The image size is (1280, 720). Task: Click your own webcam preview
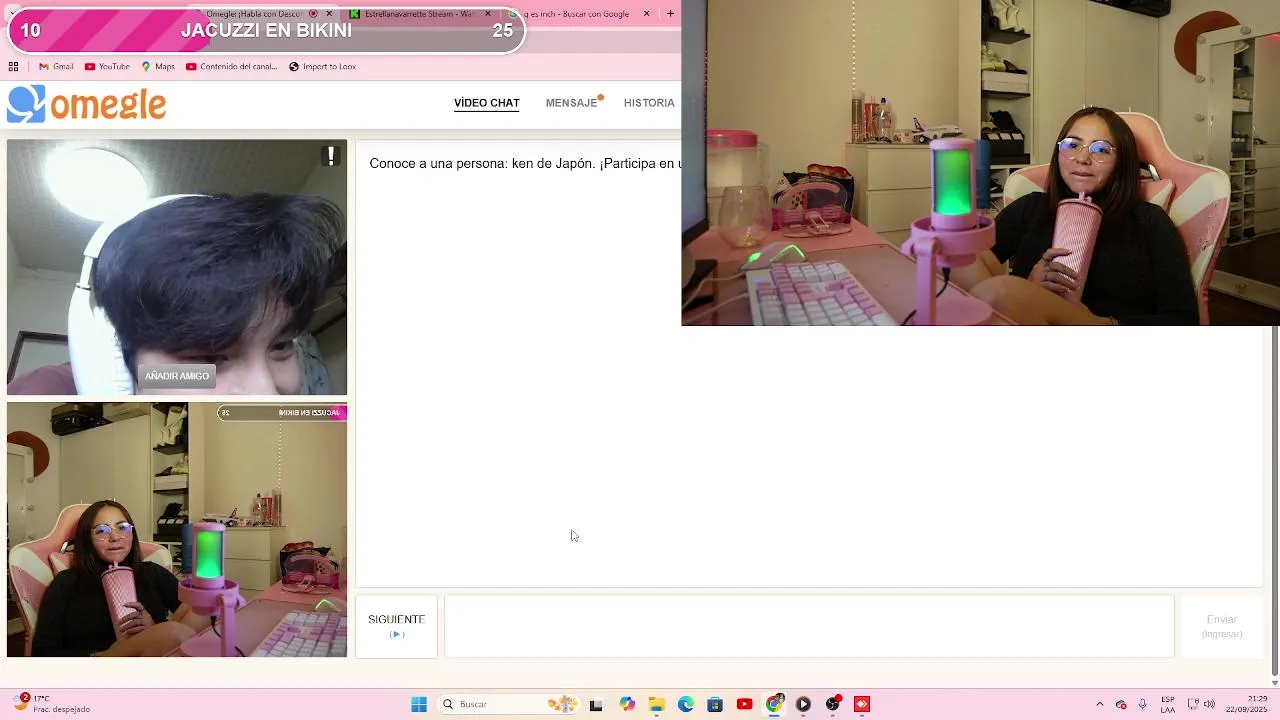177,529
